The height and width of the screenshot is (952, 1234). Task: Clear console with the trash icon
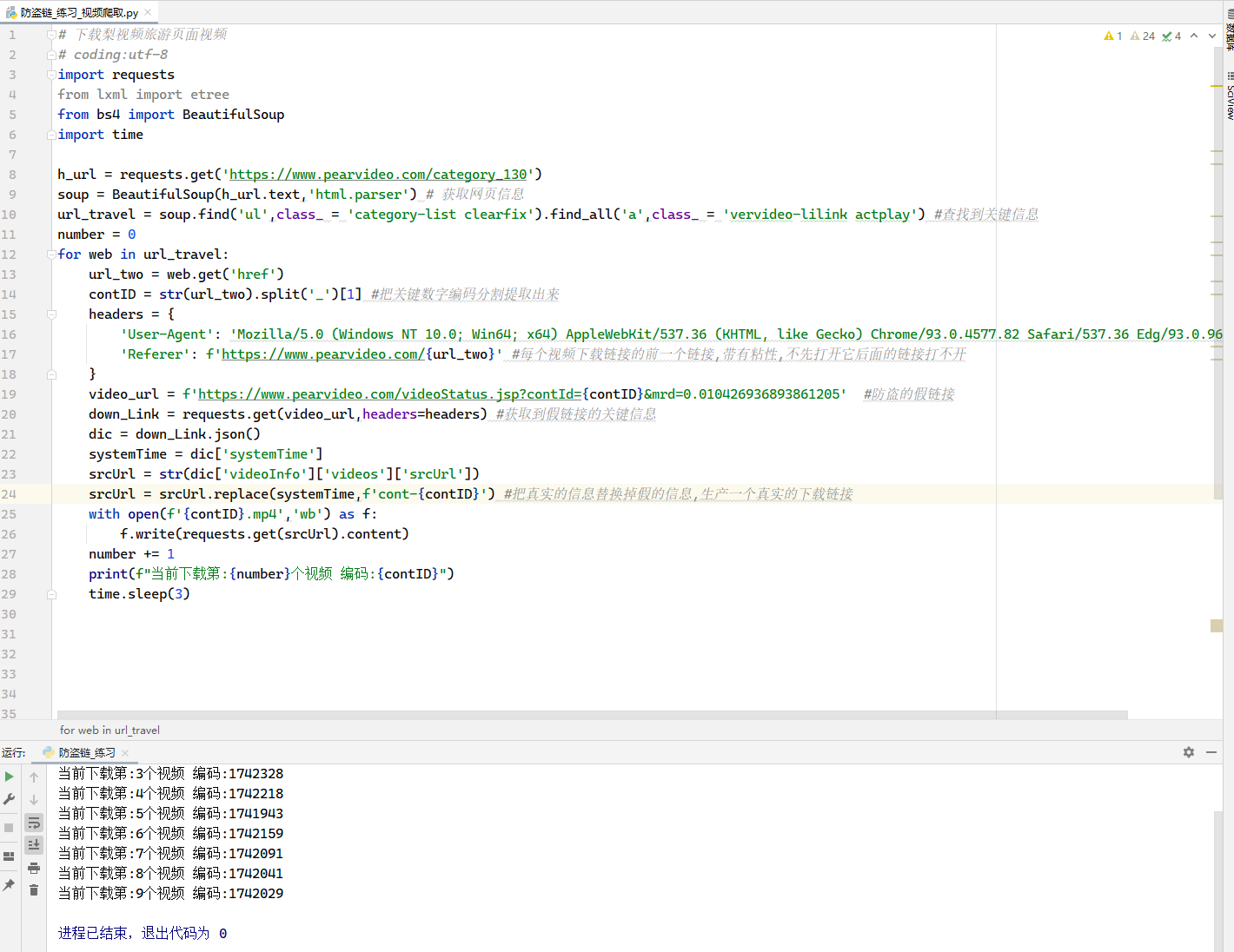pos(34,890)
